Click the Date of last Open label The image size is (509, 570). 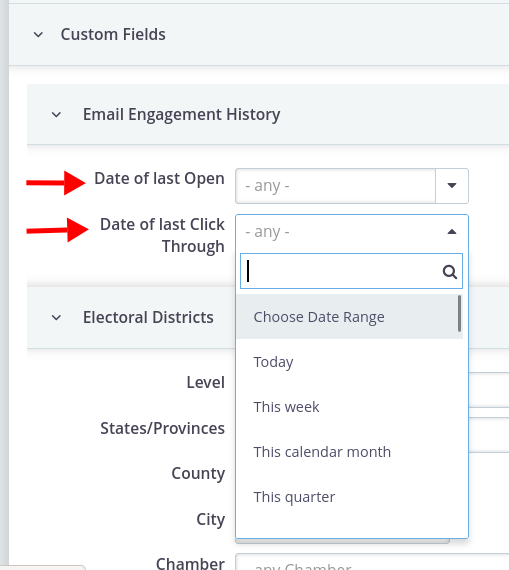pos(159,179)
